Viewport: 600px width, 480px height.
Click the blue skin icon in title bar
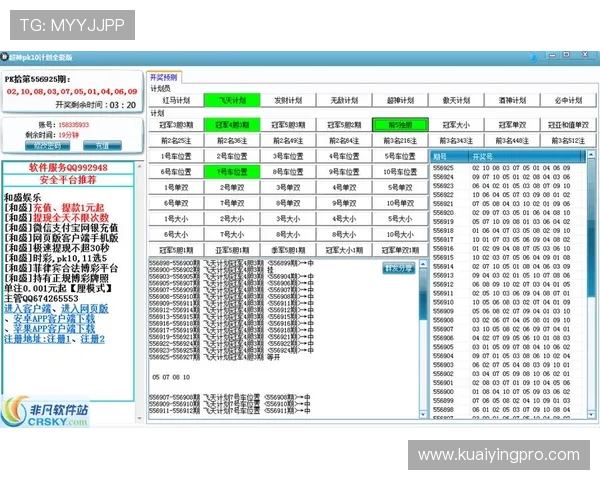[533, 57]
